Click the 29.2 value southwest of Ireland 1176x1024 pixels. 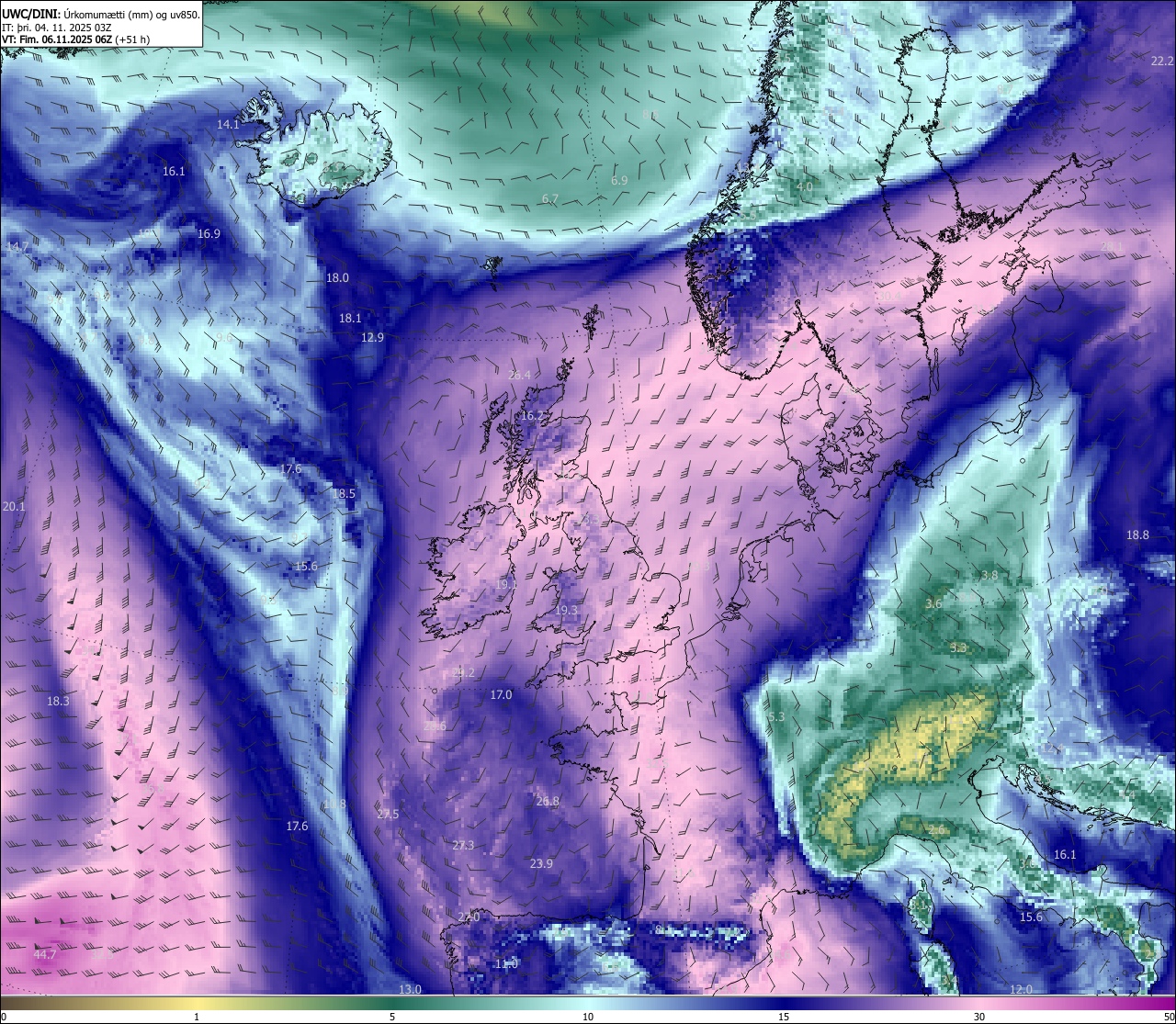click(463, 673)
